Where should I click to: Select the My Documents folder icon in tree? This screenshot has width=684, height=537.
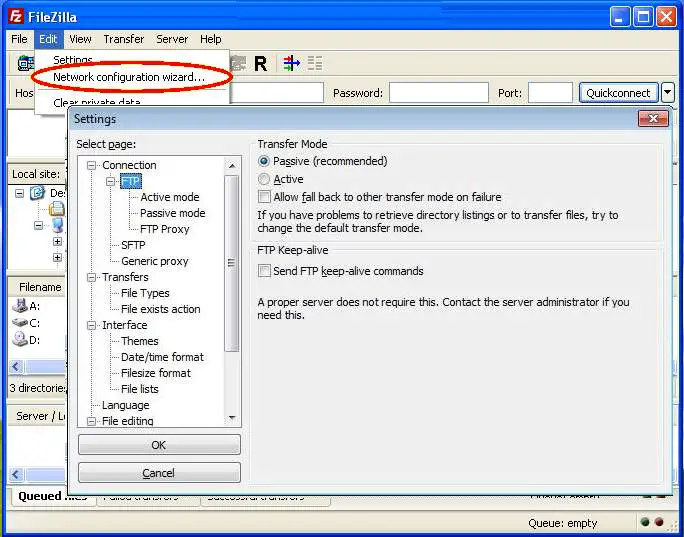point(57,209)
